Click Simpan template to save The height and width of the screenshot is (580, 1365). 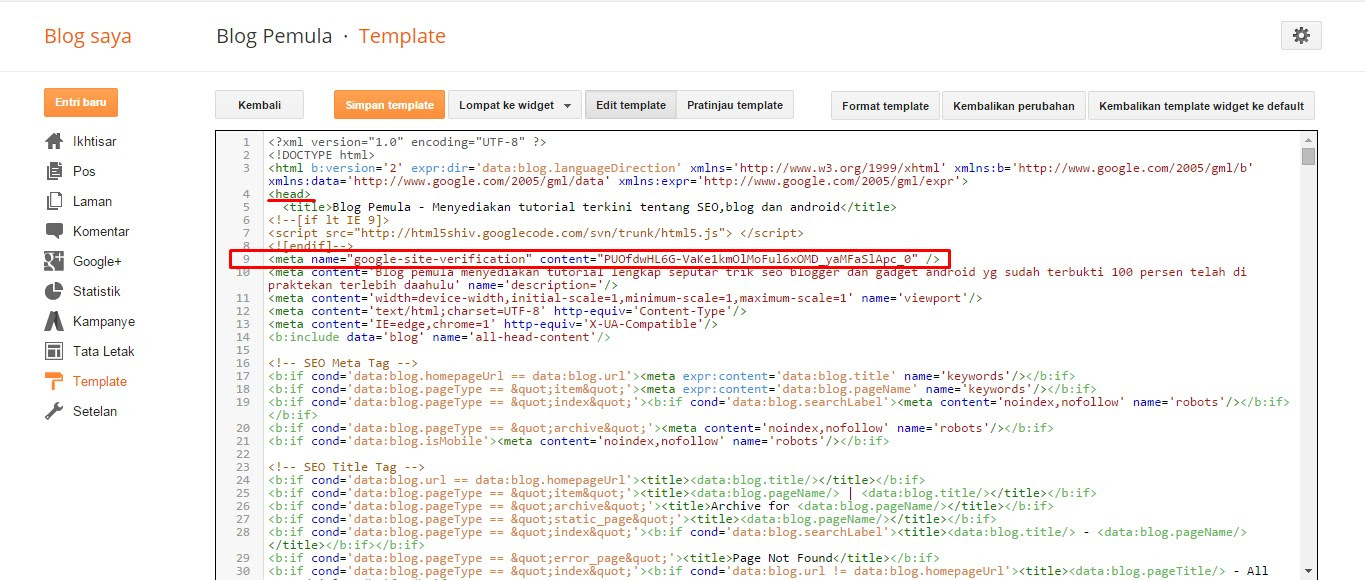388,104
